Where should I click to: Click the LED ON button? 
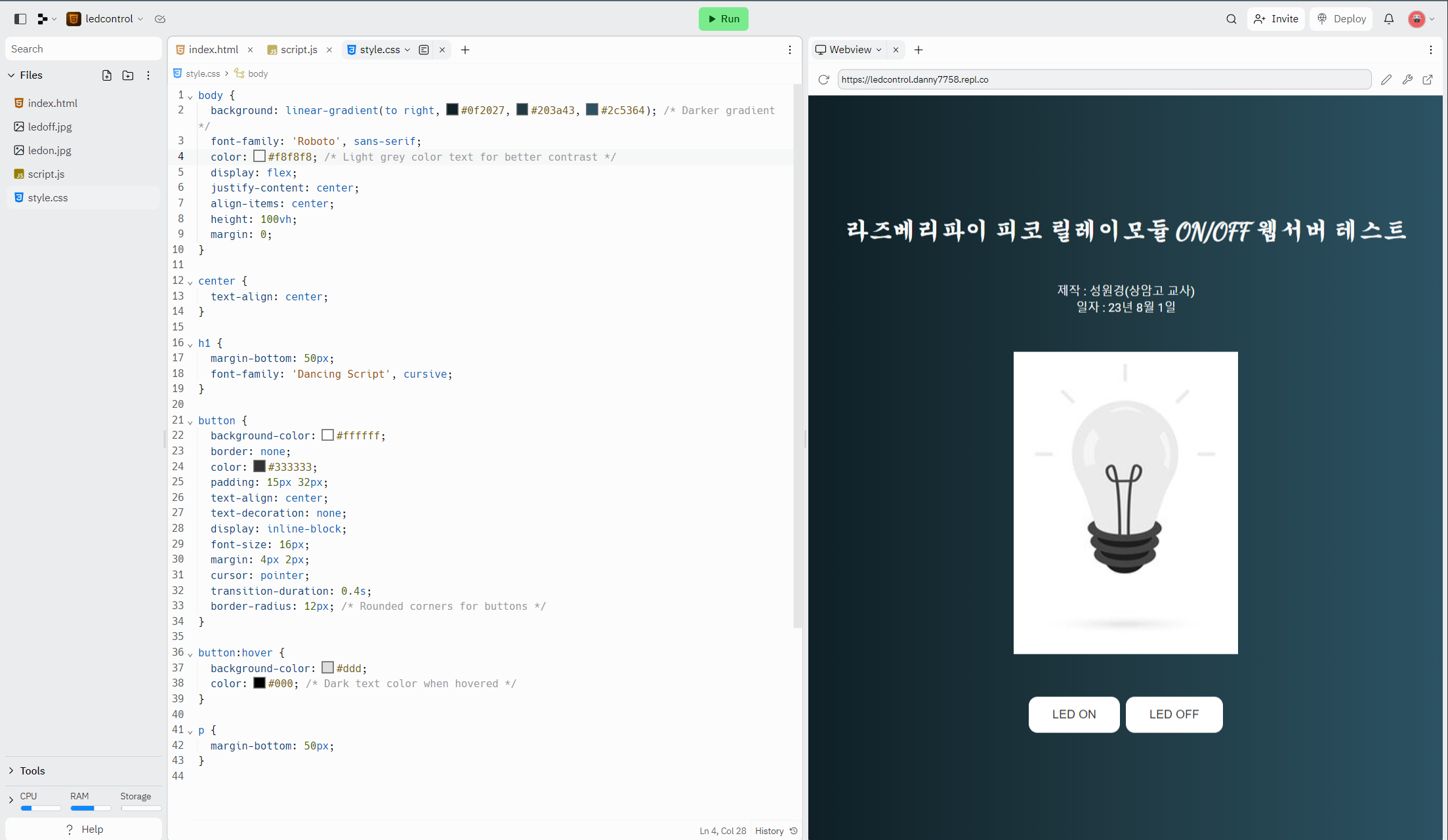point(1073,714)
